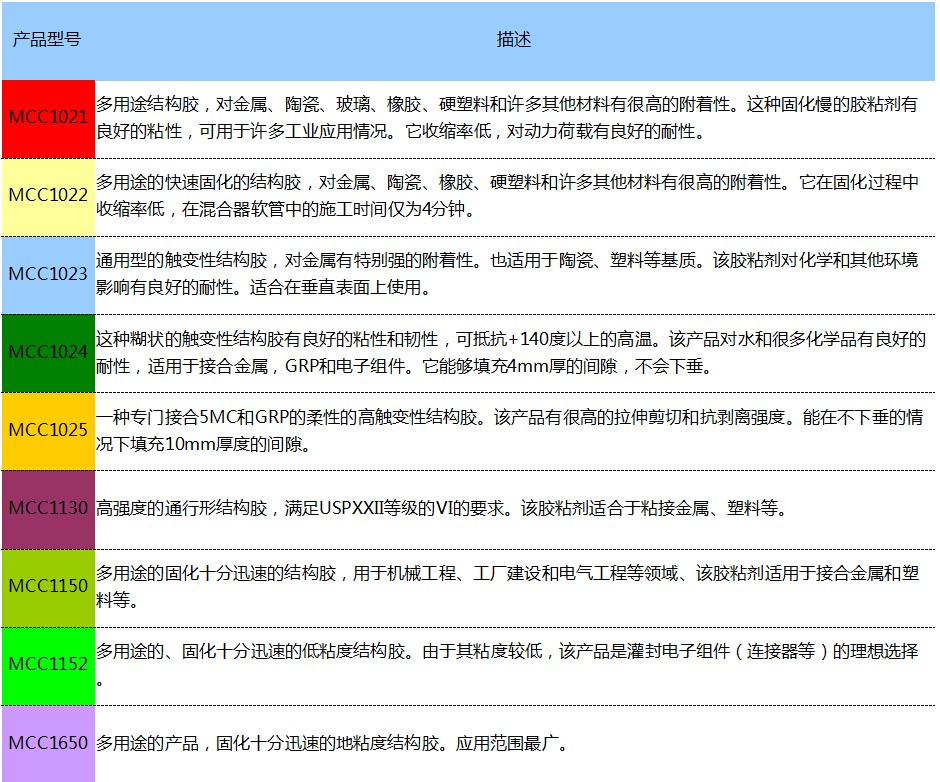Select the lavender MCC1650 model cell
Screen dimensions: 940x782
[48, 744]
